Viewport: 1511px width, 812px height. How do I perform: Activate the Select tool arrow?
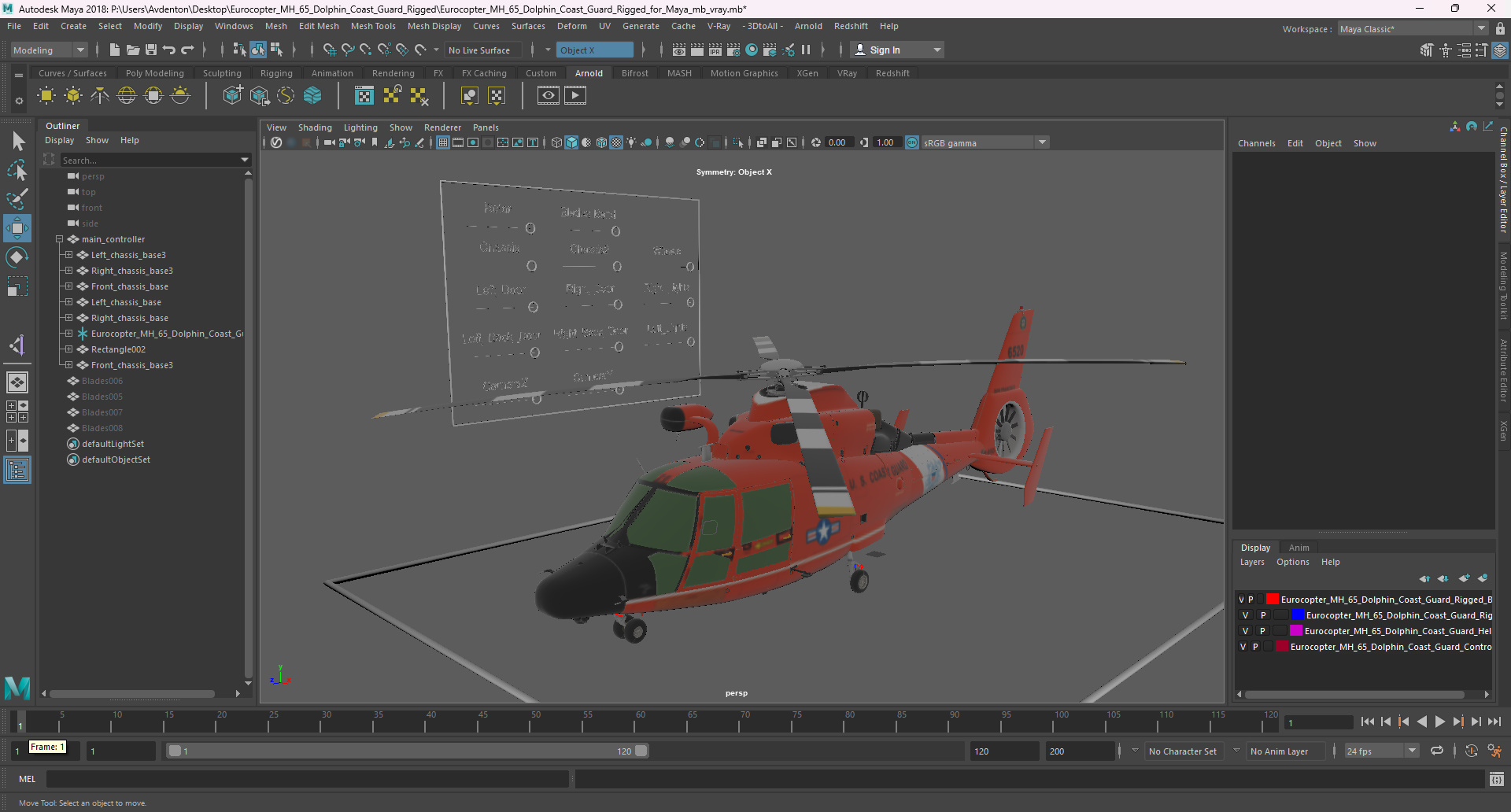pyautogui.click(x=17, y=142)
